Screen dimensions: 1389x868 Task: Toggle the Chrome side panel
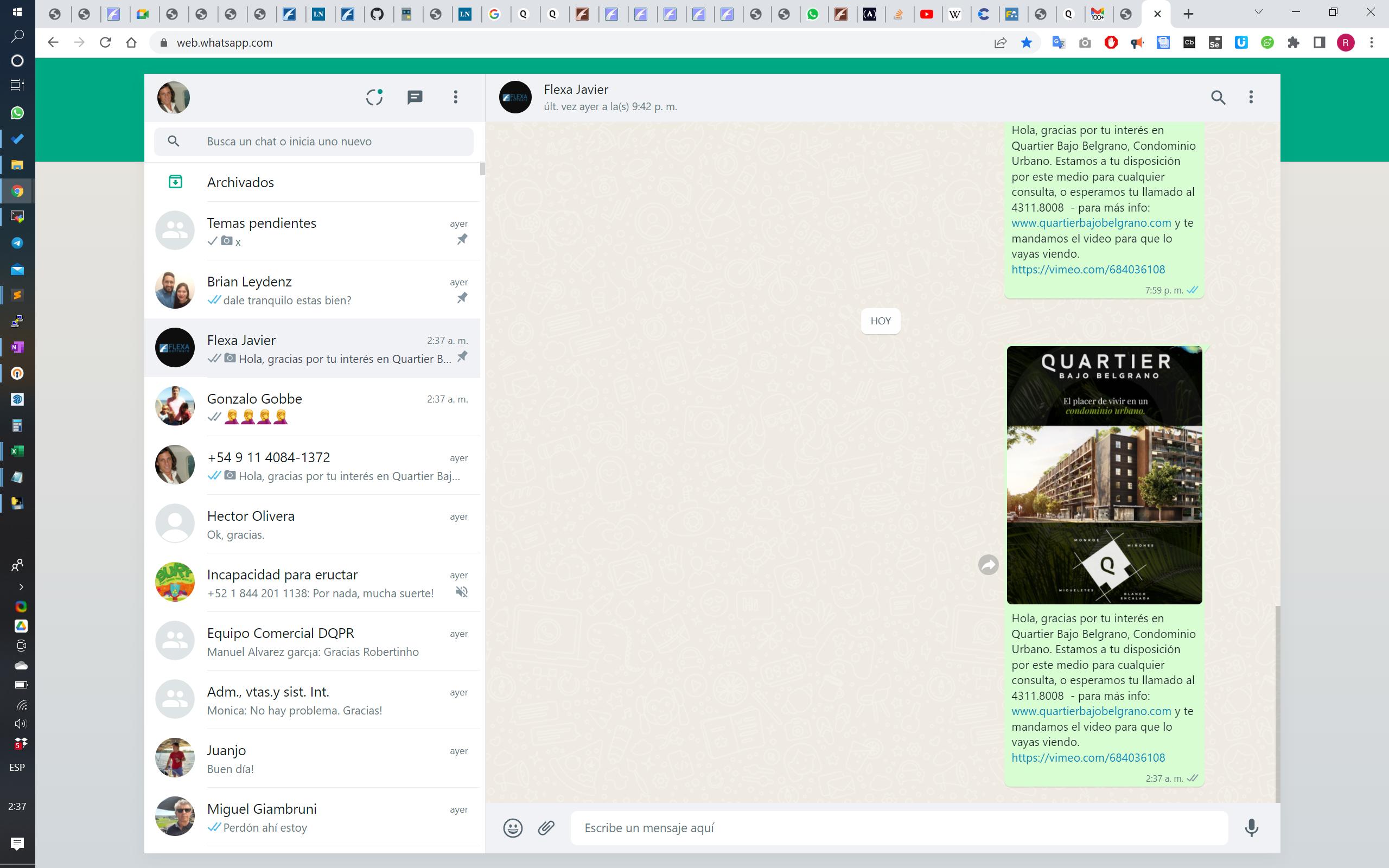pyautogui.click(x=1320, y=42)
